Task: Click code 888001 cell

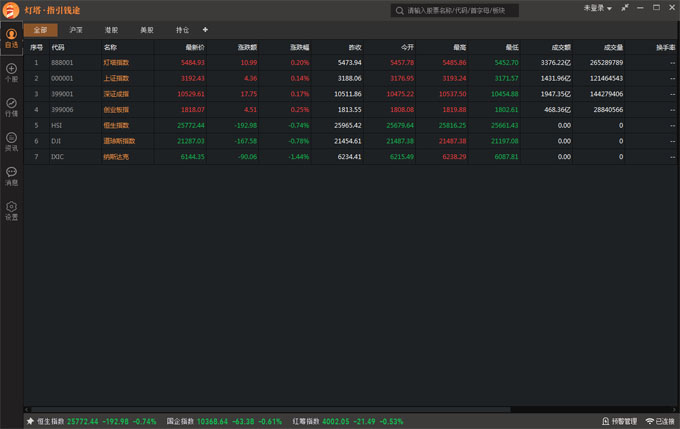Action: click(62, 62)
